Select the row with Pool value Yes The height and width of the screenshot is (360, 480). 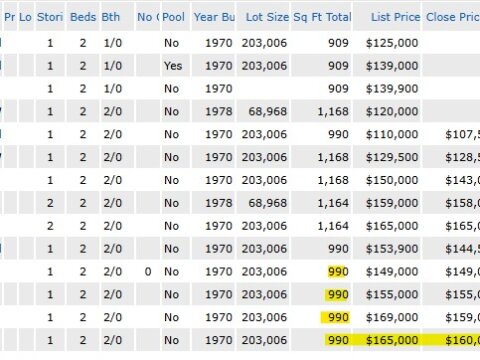240,66
